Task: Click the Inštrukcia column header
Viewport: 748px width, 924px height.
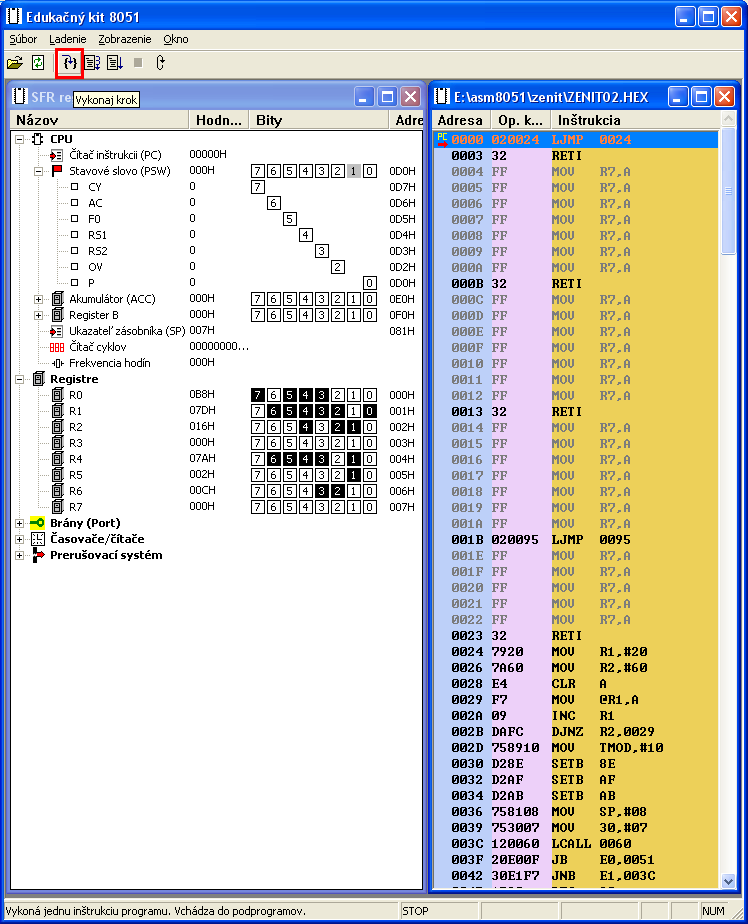Action: point(635,120)
